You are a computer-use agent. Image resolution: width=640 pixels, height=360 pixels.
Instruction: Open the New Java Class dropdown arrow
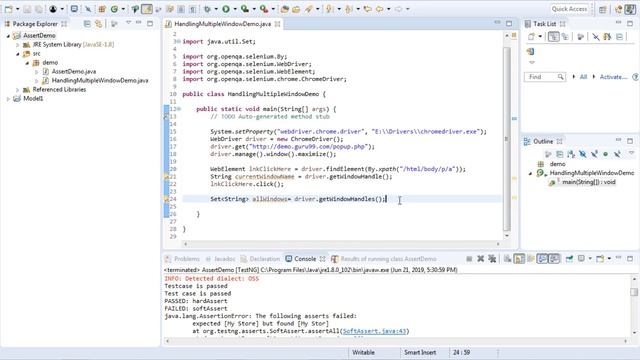click(x=123, y=9)
